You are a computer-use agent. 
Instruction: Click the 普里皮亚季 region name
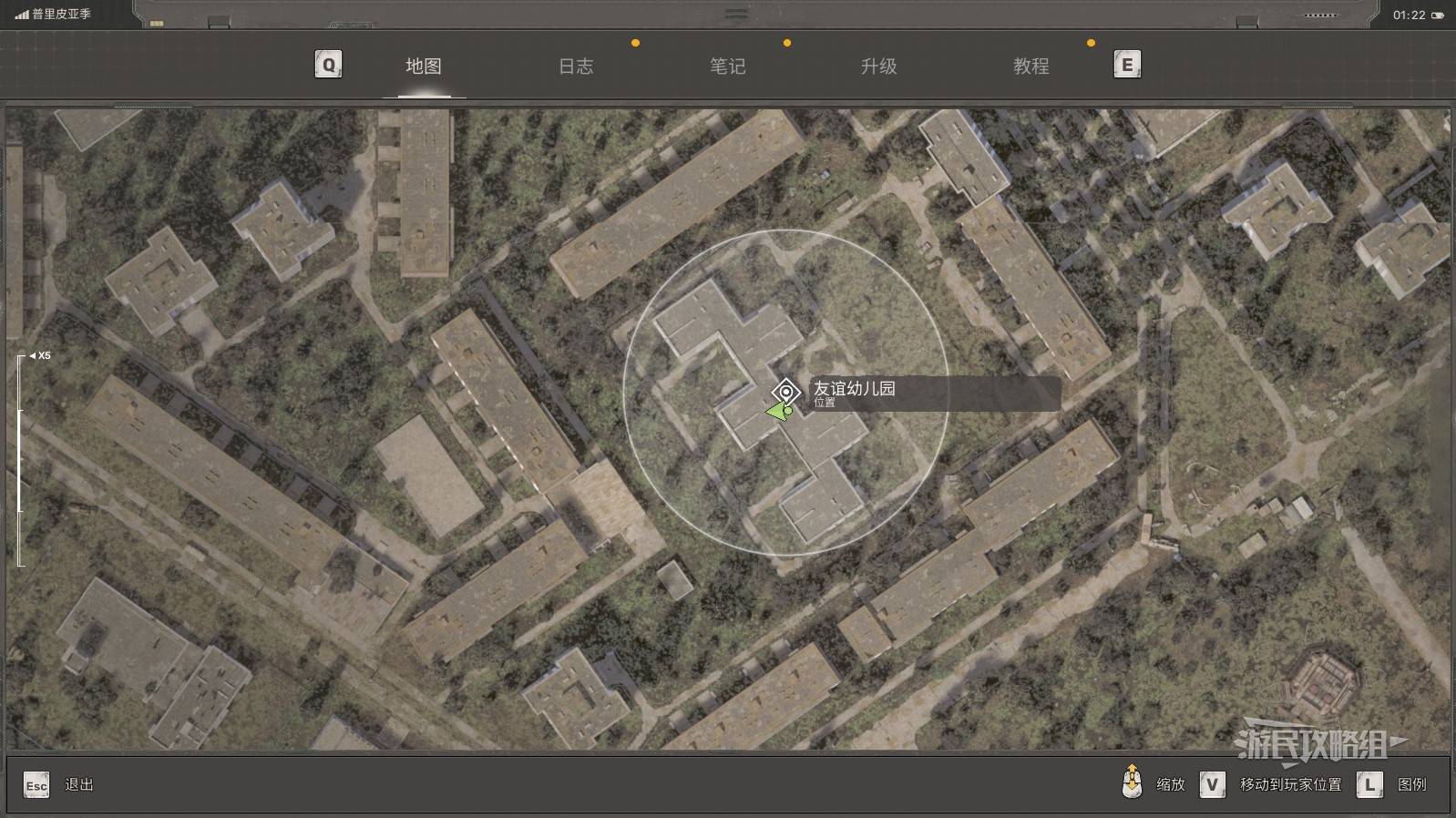62,15
